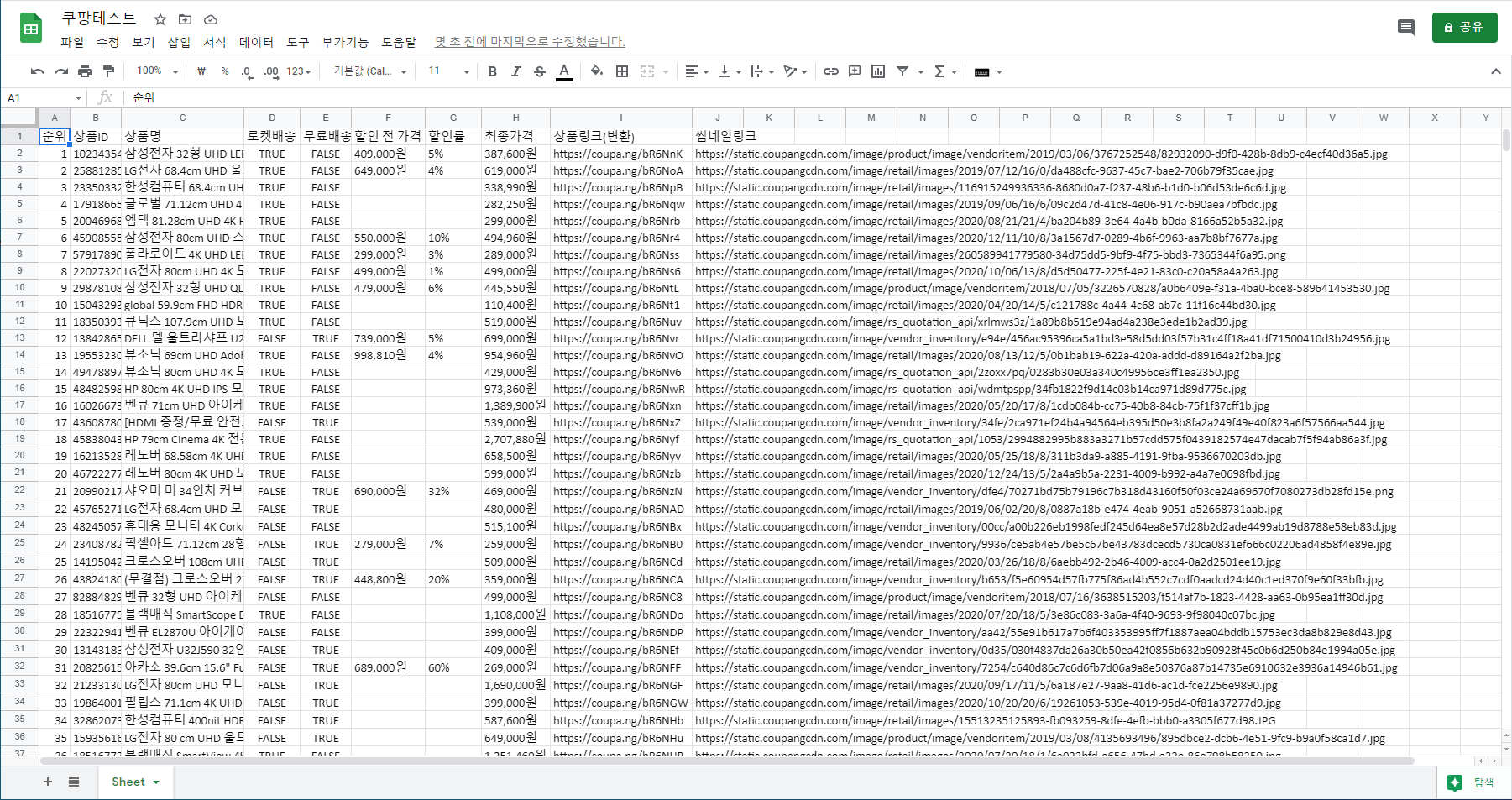The width and height of the screenshot is (1512, 800).
Task: Open the last edit history link
Action: tap(530, 42)
